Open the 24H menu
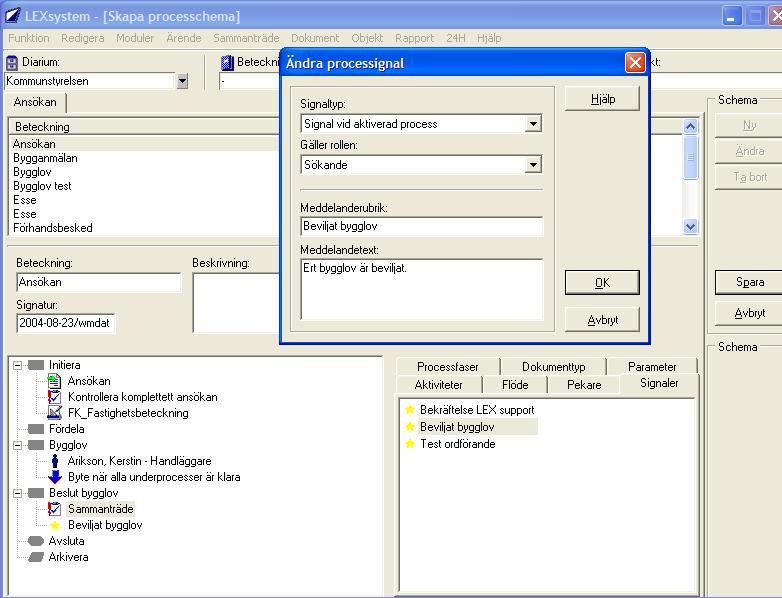Viewport: 782px width, 598px height. pyautogui.click(x=456, y=38)
